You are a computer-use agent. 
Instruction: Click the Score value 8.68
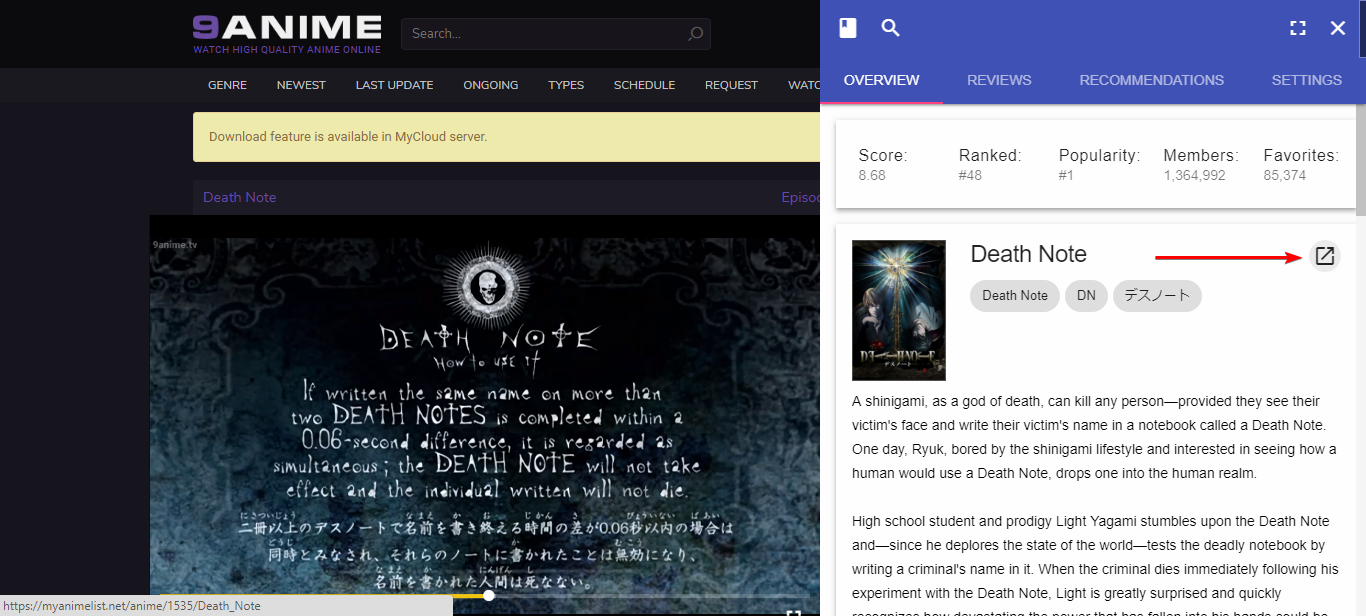coord(872,176)
